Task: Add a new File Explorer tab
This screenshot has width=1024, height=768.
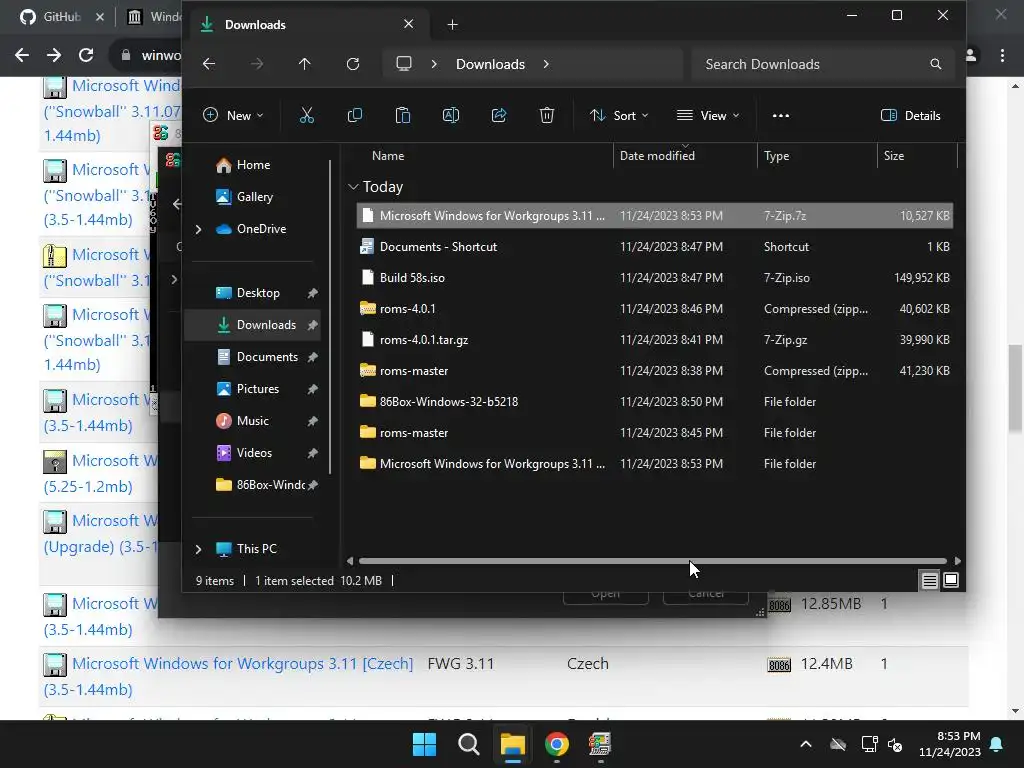Action: pos(452,25)
